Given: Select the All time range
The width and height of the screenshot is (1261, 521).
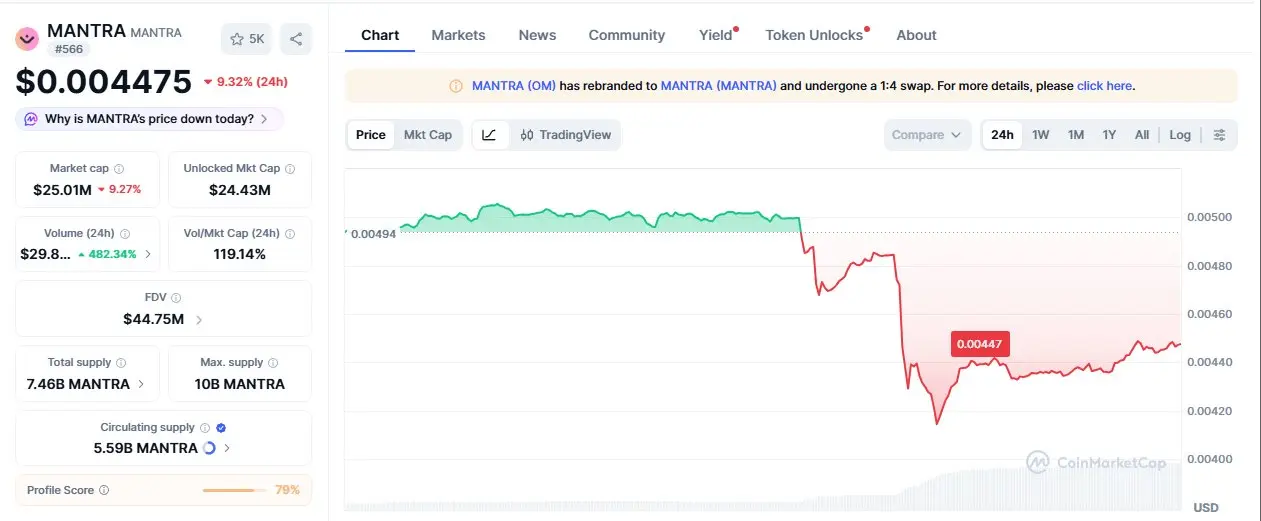Looking at the screenshot, I should (1142, 135).
